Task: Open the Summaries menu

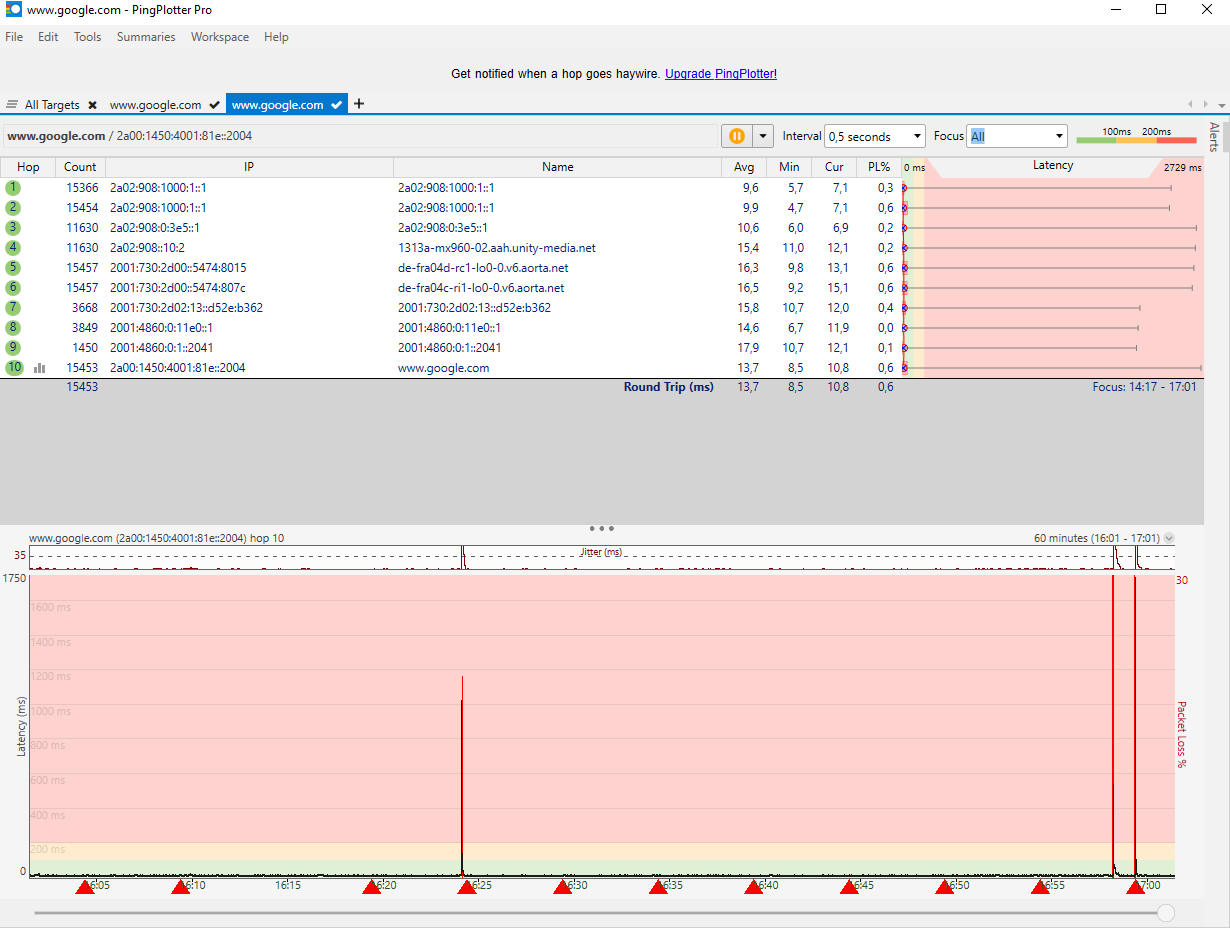Action: [x=146, y=37]
